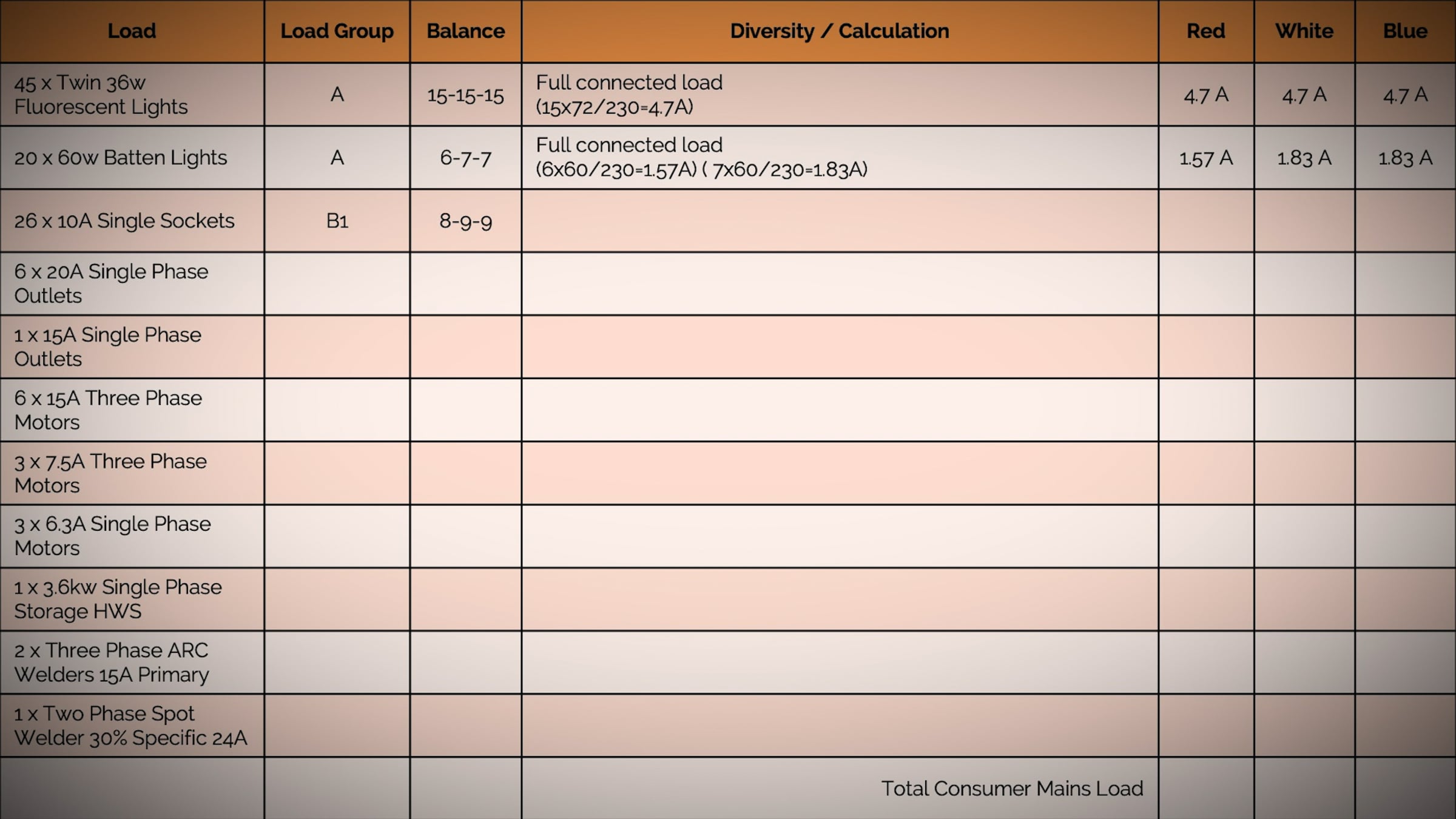The image size is (1456, 819).
Task: Click the 45 x Twin 36w Fluorescent Lights cell
Action: (132, 95)
